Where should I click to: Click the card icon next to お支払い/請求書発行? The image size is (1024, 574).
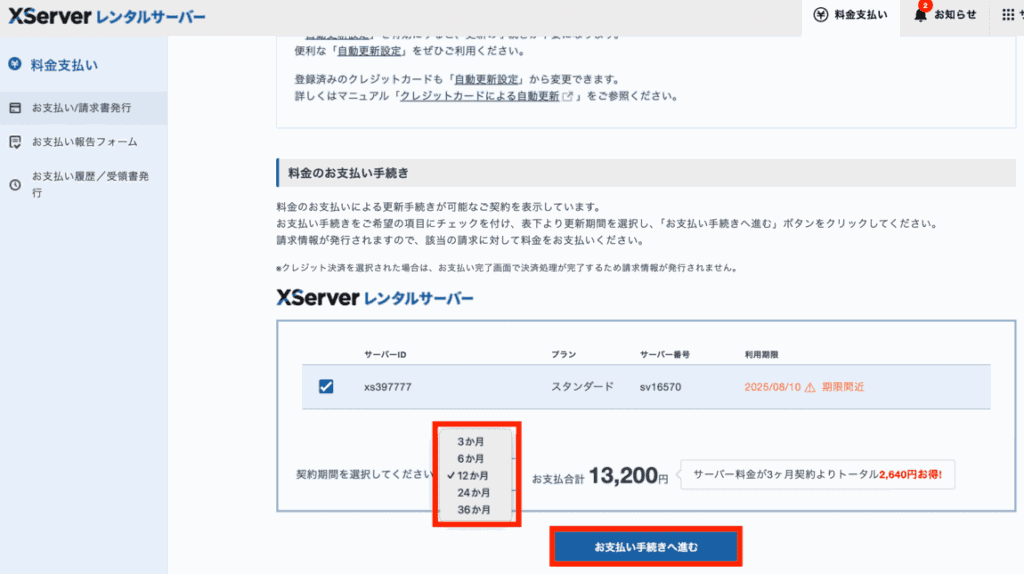click(15, 108)
